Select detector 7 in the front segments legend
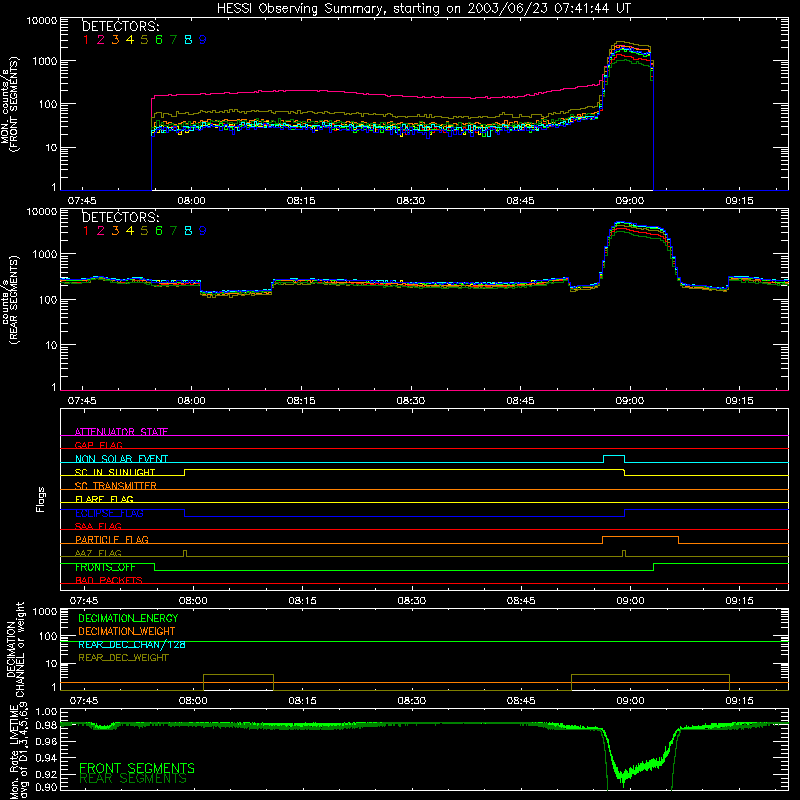 (173, 40)
